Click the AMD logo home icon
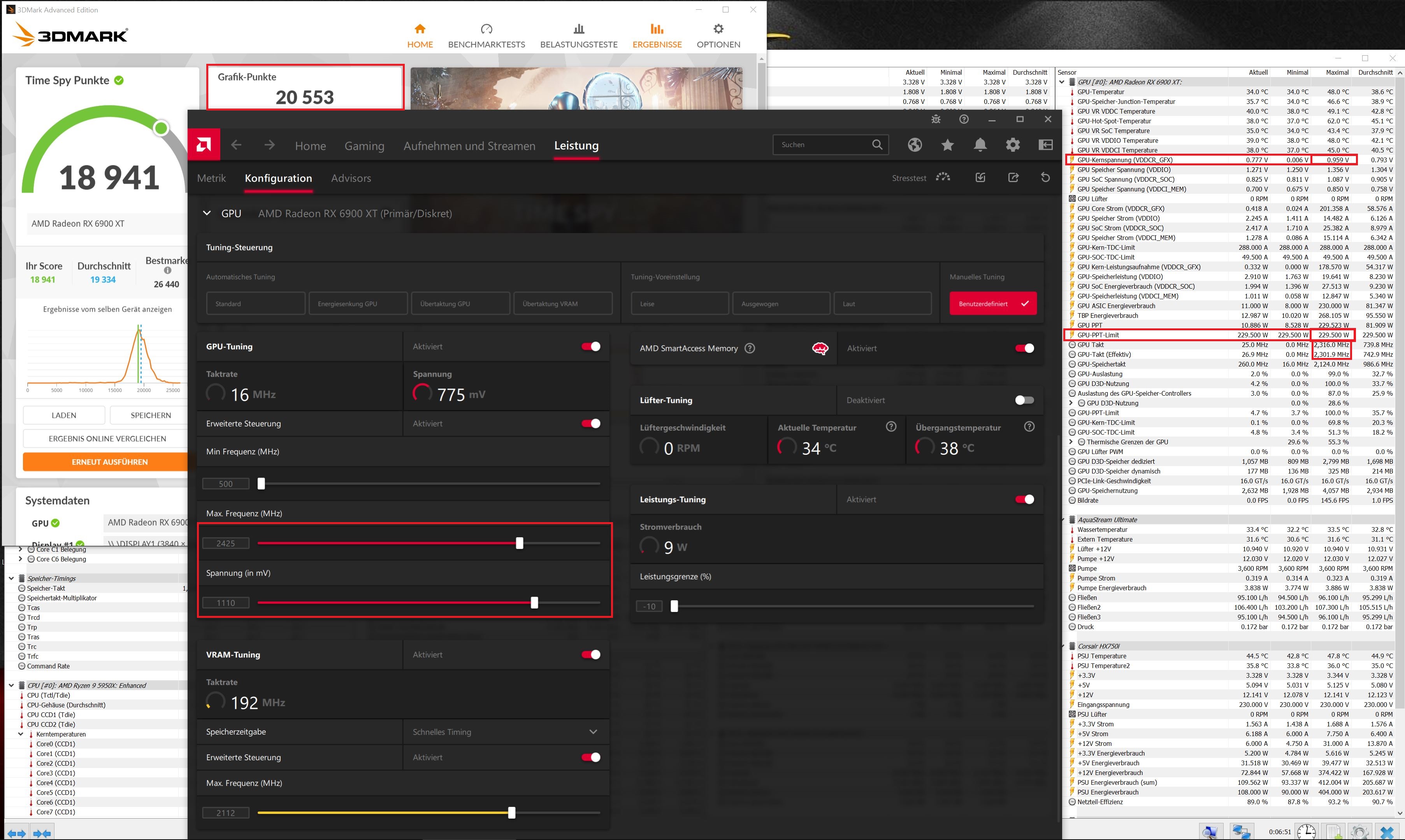The width and height of the screenshot is (1405, 840). pyautogui.click(x=204, y=145)
